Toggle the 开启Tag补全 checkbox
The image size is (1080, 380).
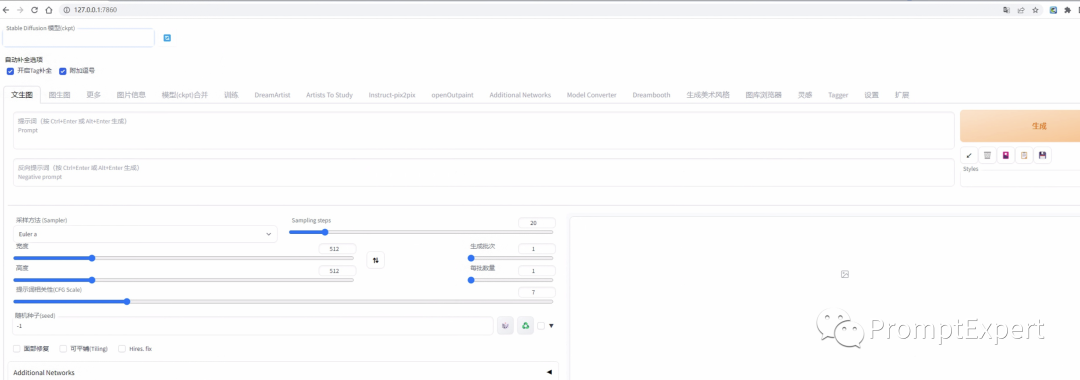pyautogui.click(x=10, y=71)
